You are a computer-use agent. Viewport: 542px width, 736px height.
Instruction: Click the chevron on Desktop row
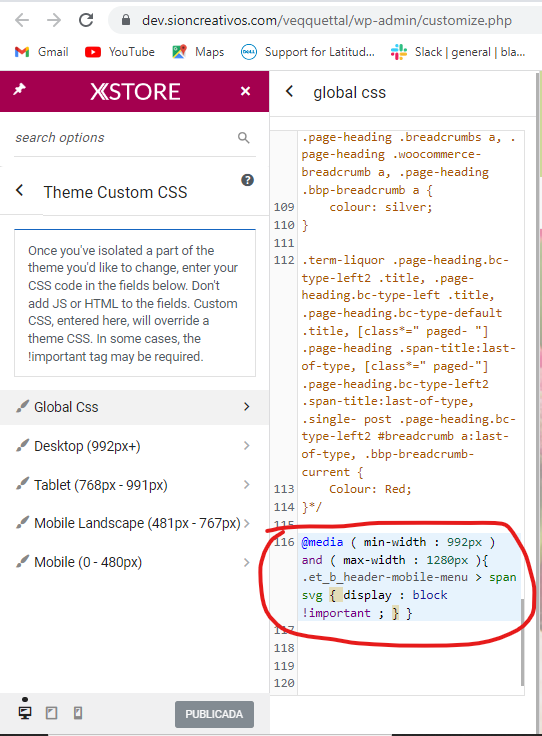click(x=247, y=446)
